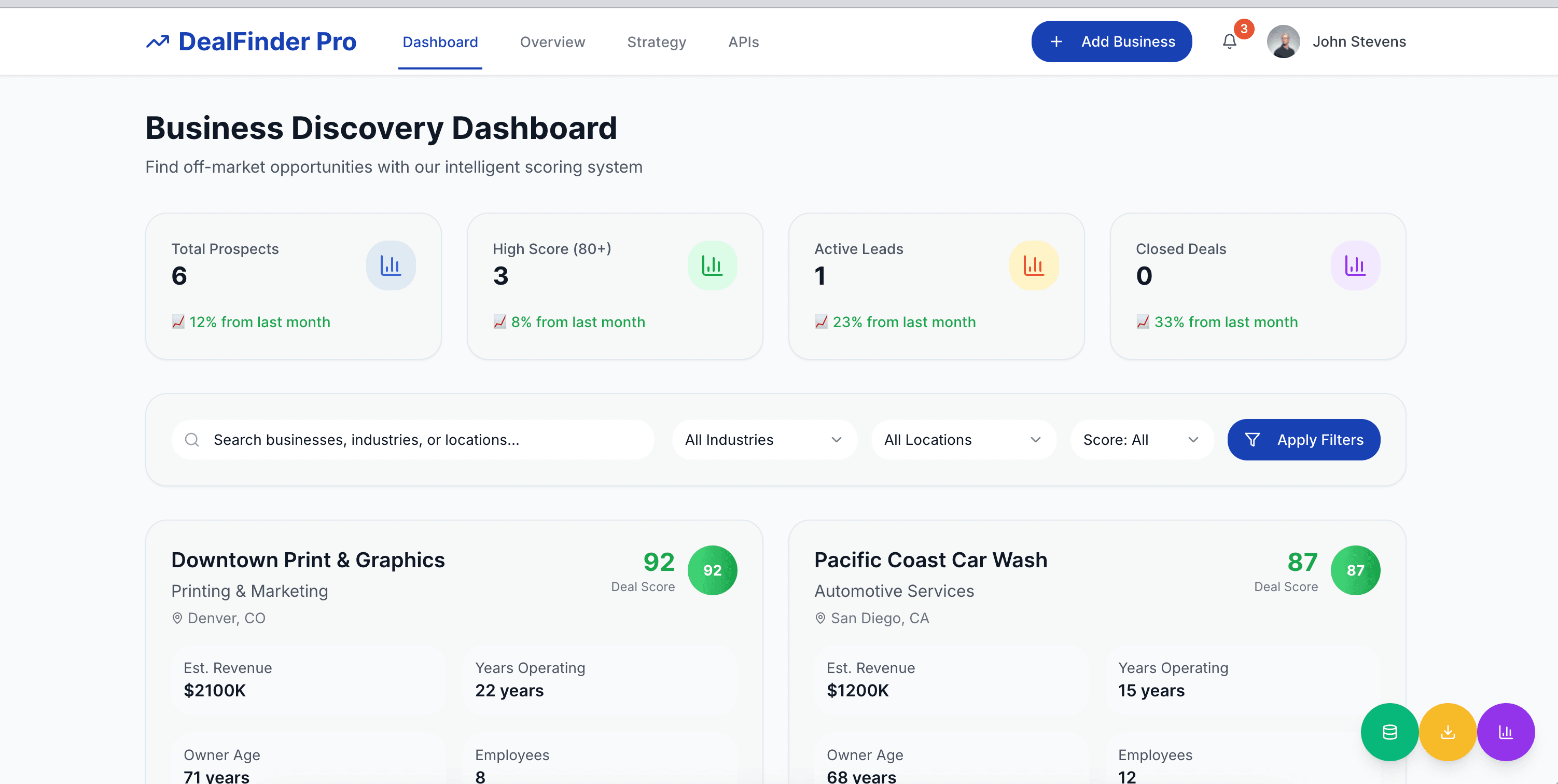
Task: Click the chart icon on Total Prospects card
Action: click(391, 265)
